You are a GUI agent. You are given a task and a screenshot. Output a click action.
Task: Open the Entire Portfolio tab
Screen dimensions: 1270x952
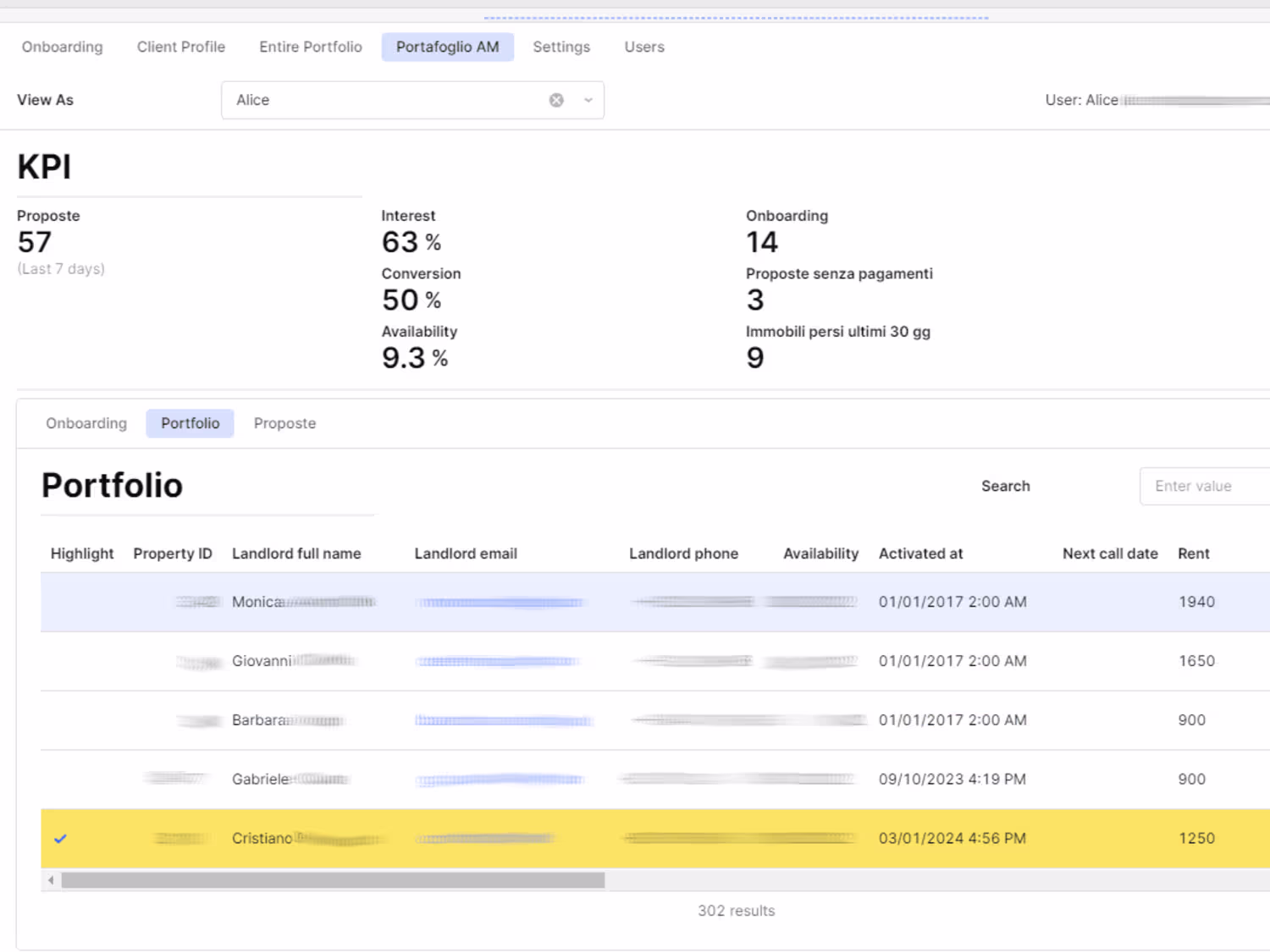coord(310,47)
